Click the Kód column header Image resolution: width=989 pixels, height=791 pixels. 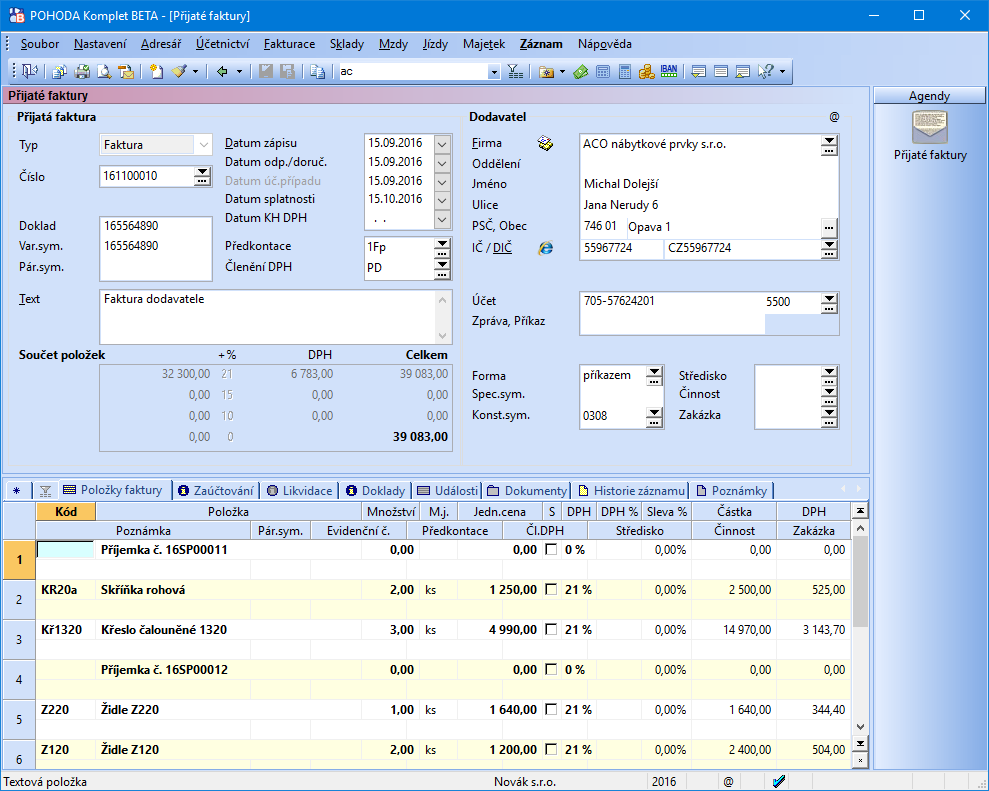(66, 511)
